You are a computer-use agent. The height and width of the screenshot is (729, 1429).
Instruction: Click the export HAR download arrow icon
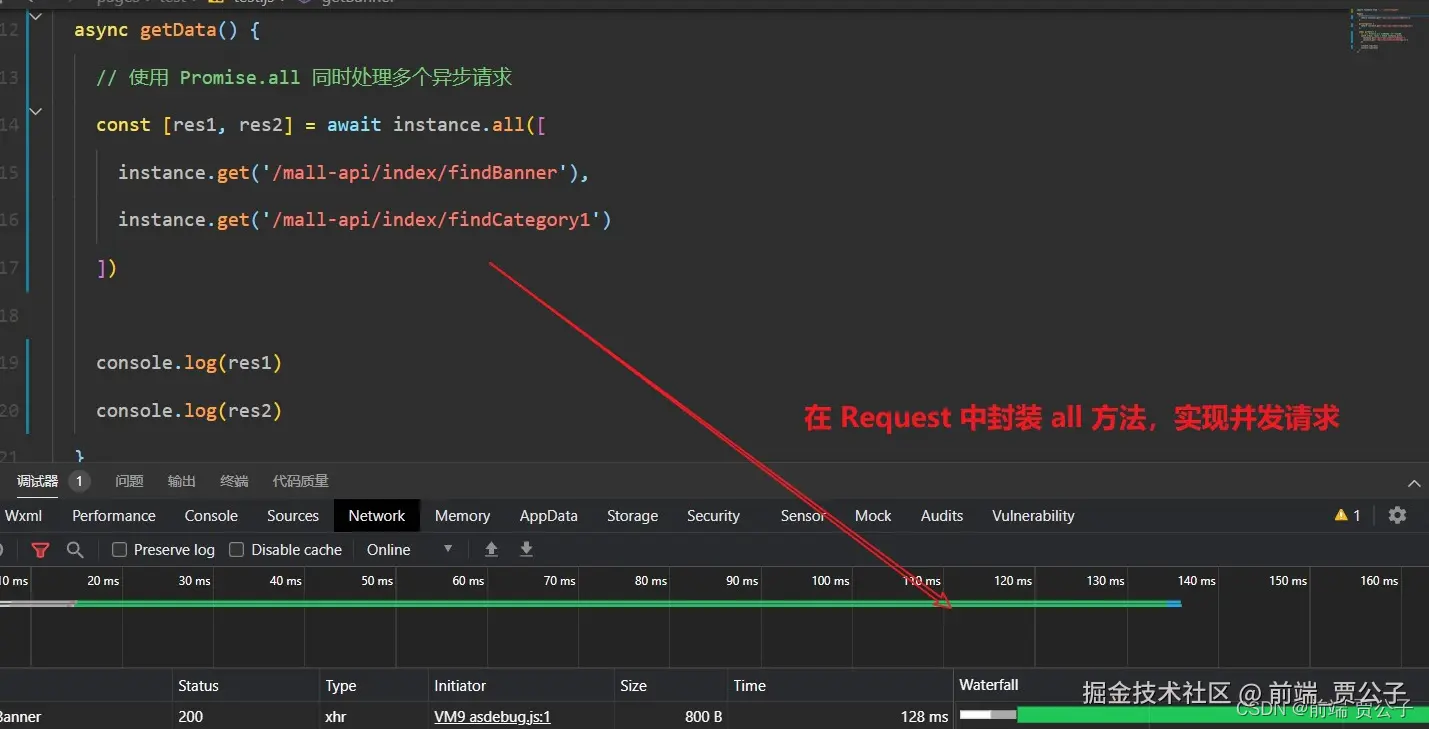click(526, 549)
